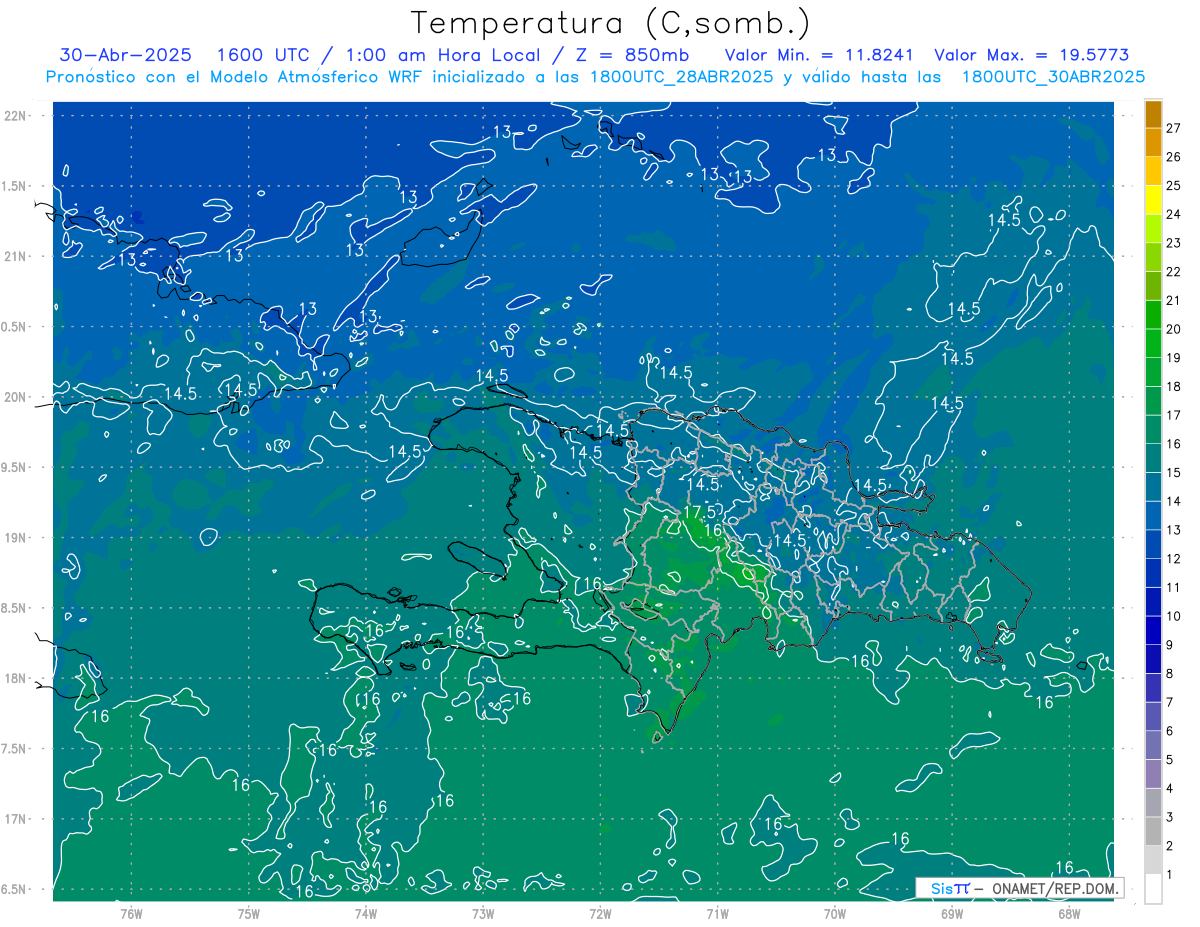1200x927 pixels.
Task: Pick the green swatch between 20 and 21
Action: pos(1153,315)
